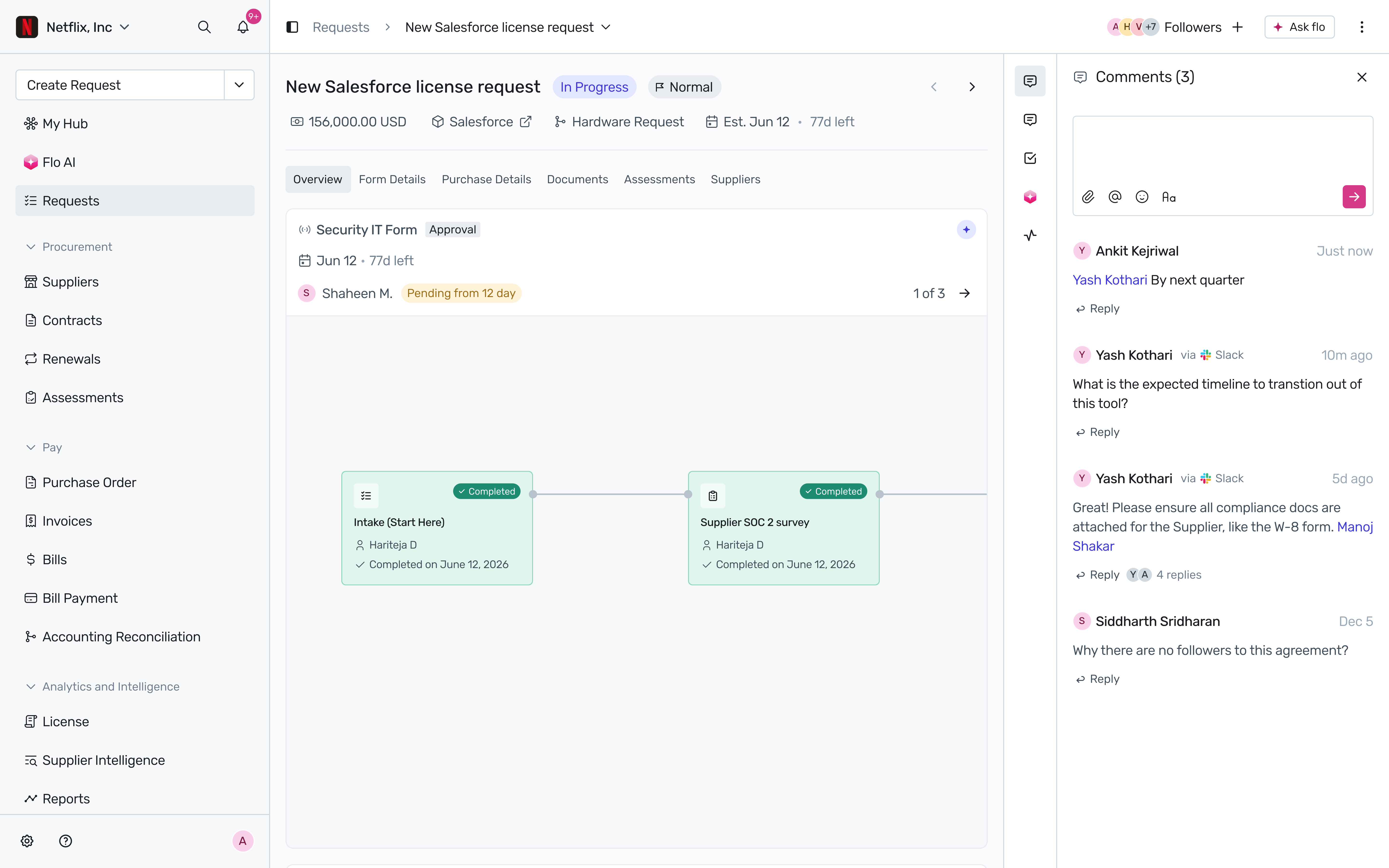Expand request title breadcrumb dropdown
Screen dimensions: 1389x868
coord(606,27)
